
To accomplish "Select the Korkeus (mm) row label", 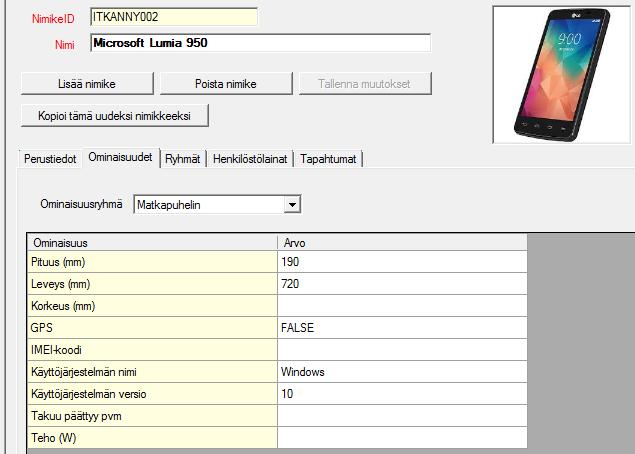I will click(x=152, y=306).
